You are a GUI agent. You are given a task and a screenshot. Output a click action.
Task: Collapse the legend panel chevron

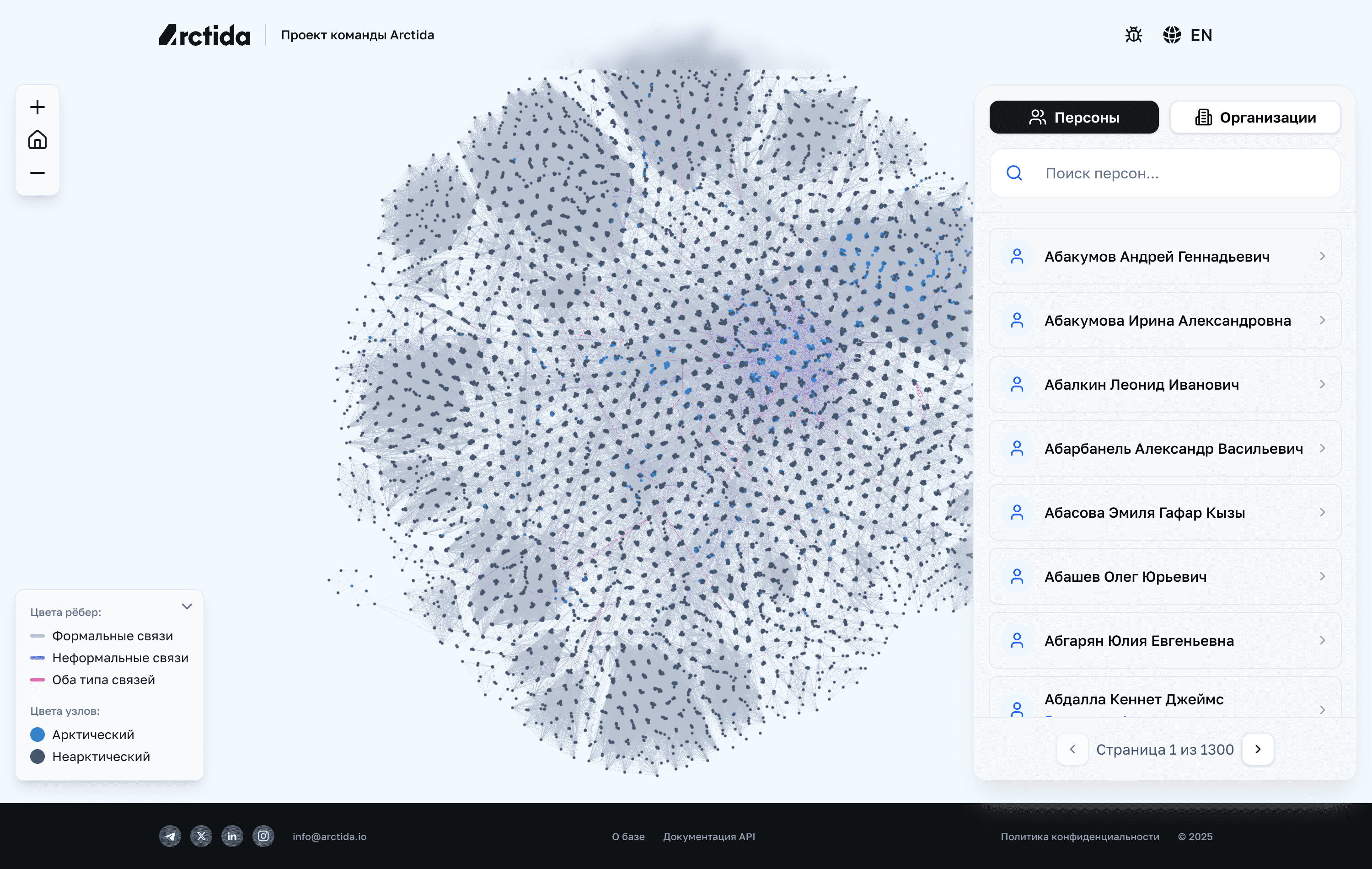pos(187,606)
